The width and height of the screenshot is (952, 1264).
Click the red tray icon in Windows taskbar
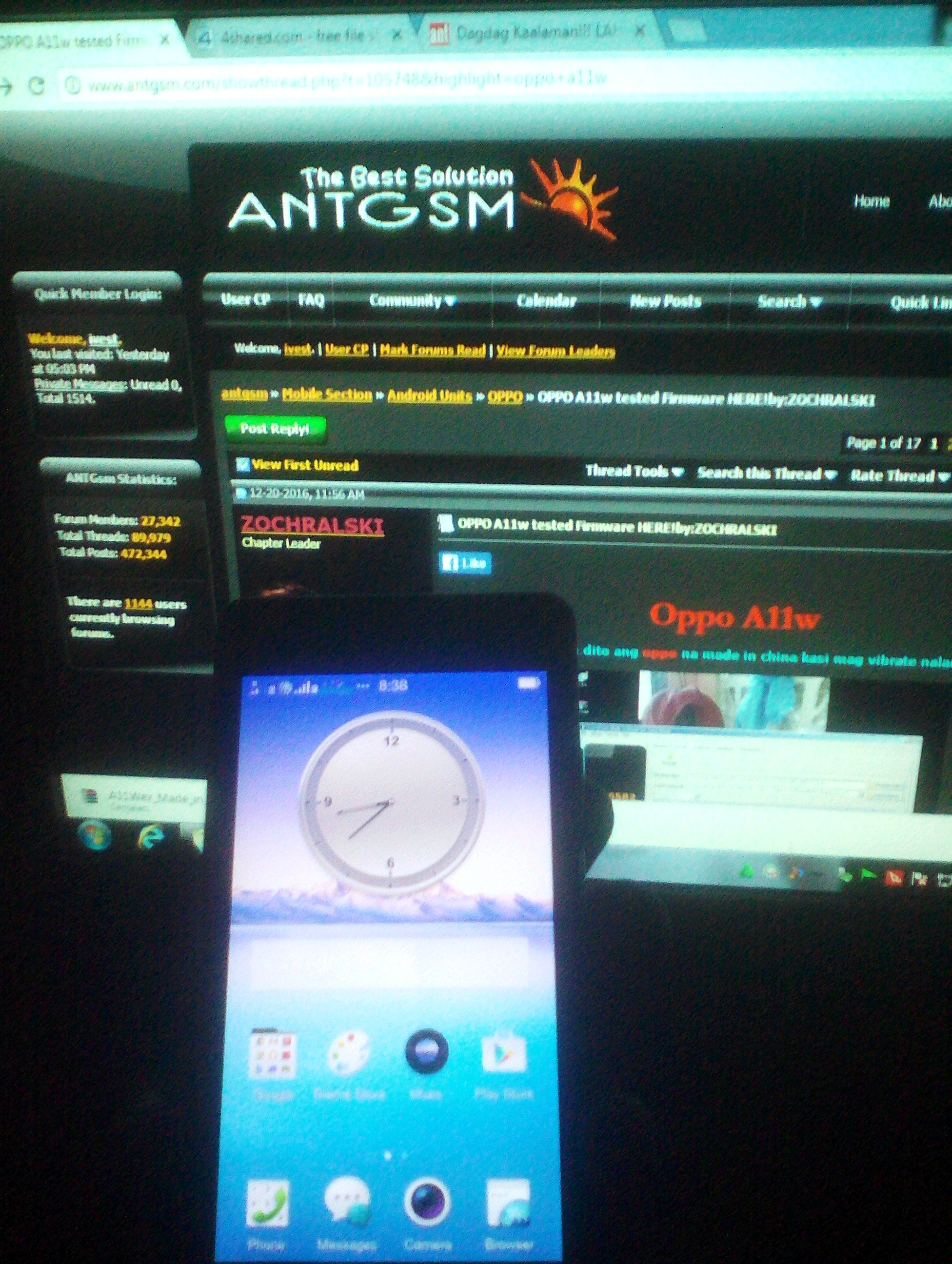(x=893, y=877)
